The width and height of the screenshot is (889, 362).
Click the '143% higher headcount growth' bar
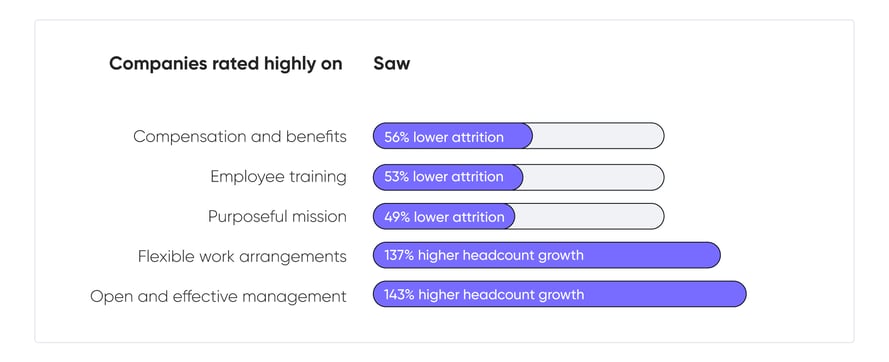pos(560,294)
